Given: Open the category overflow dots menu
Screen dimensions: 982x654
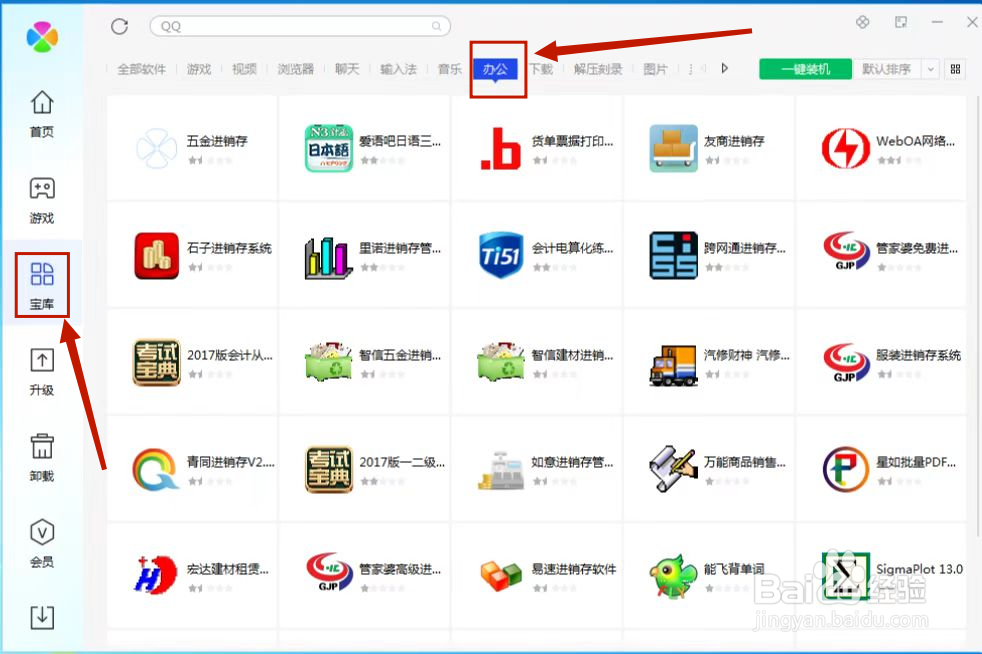Looking at the screenshot, I should (x=691, y=69).
